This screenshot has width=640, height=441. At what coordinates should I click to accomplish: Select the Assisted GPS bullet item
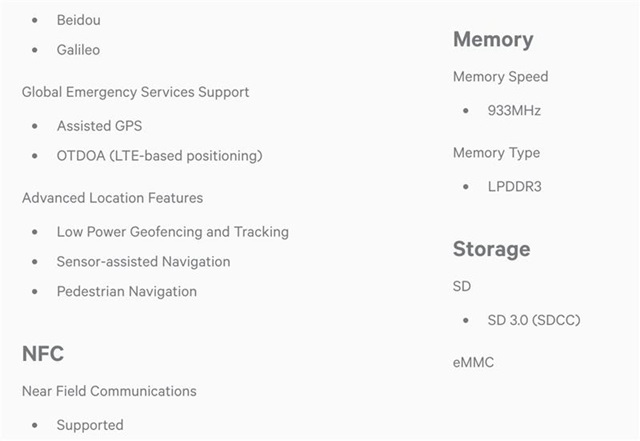[x=99, y=126]
